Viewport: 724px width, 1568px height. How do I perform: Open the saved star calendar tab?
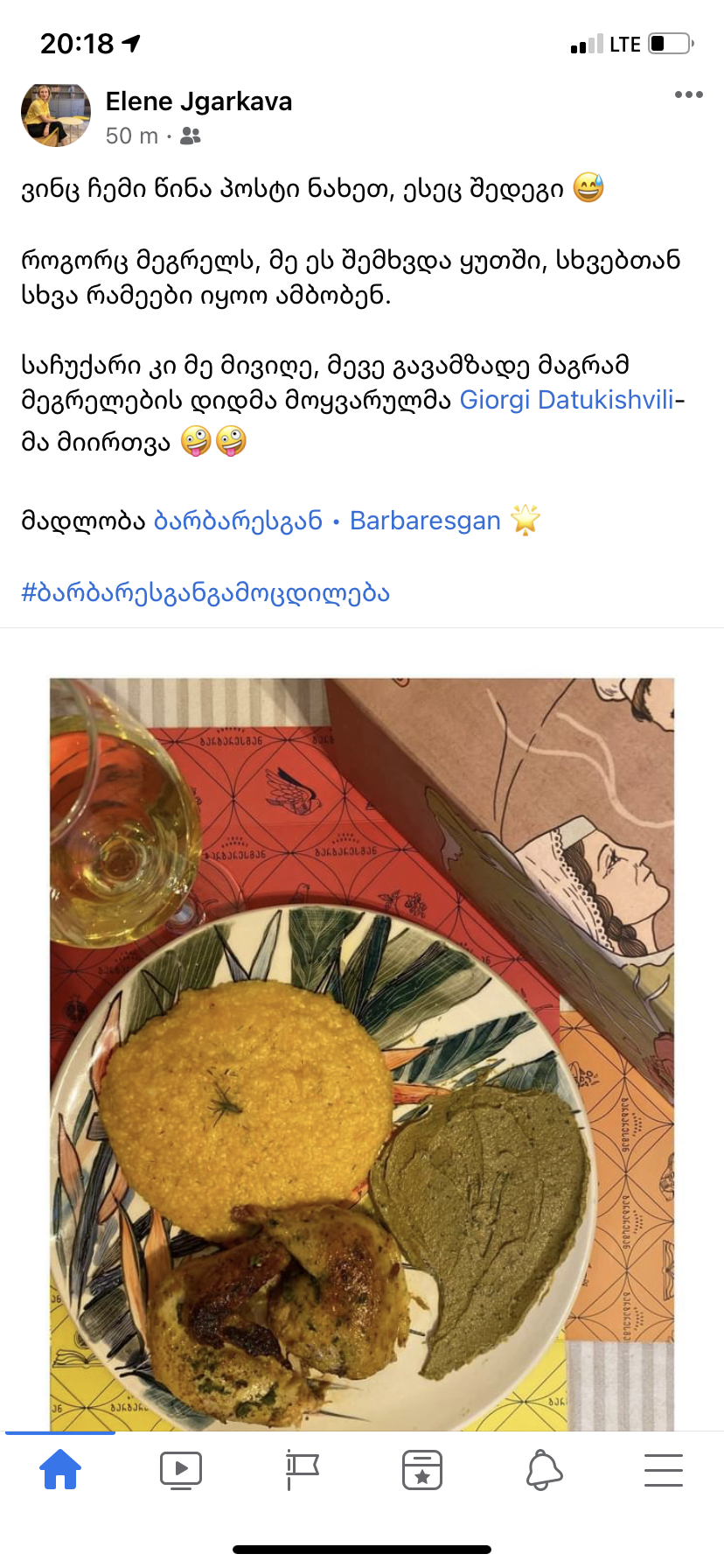(422, 1470)
